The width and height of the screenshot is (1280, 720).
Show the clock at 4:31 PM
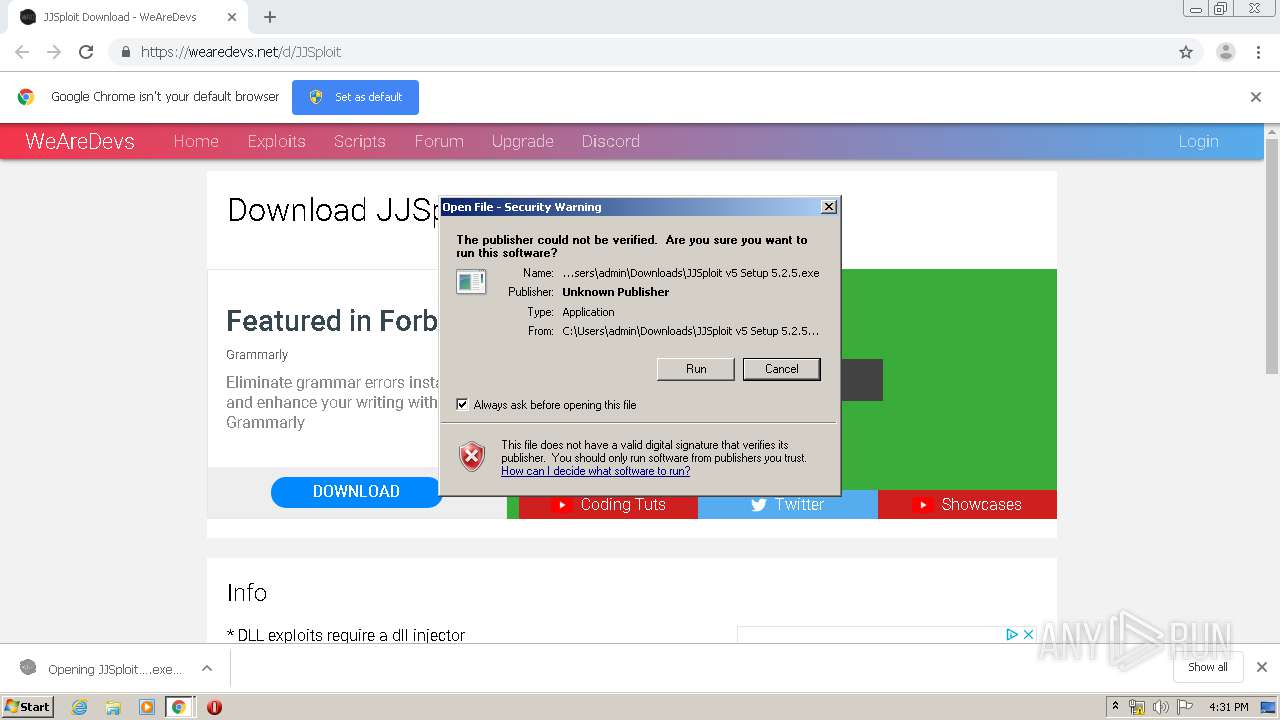tap(1228, 707)
